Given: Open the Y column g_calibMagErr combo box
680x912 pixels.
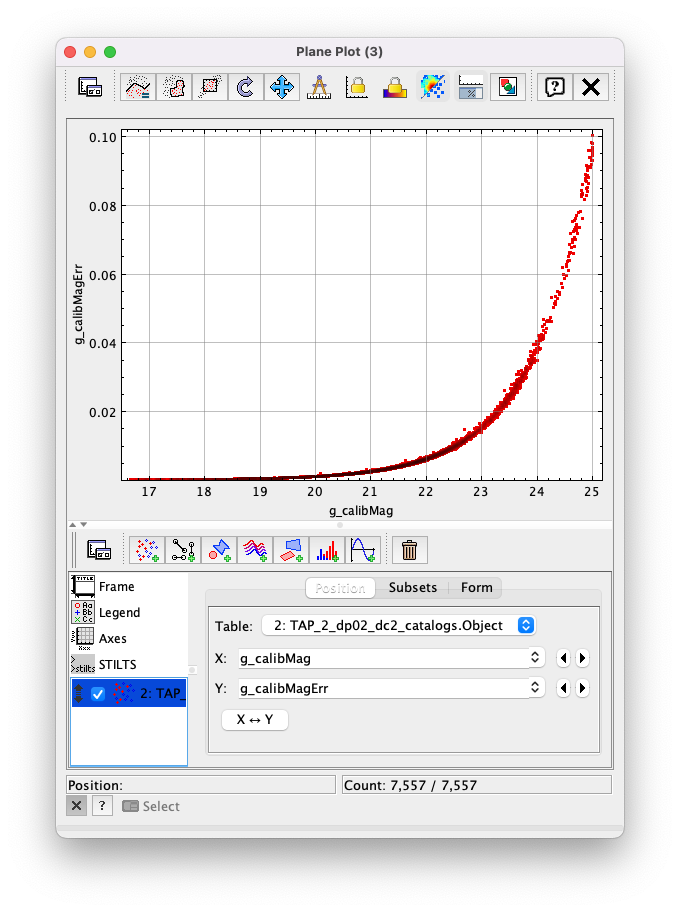Looking at the screenshot, I should coord(391,688).
